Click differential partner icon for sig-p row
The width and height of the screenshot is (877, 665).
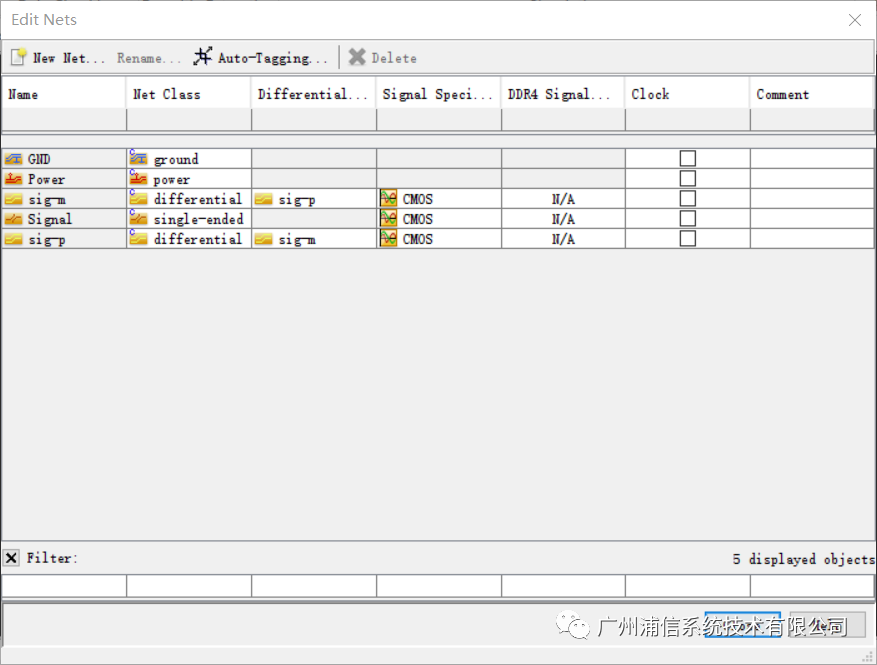[264, 239]
